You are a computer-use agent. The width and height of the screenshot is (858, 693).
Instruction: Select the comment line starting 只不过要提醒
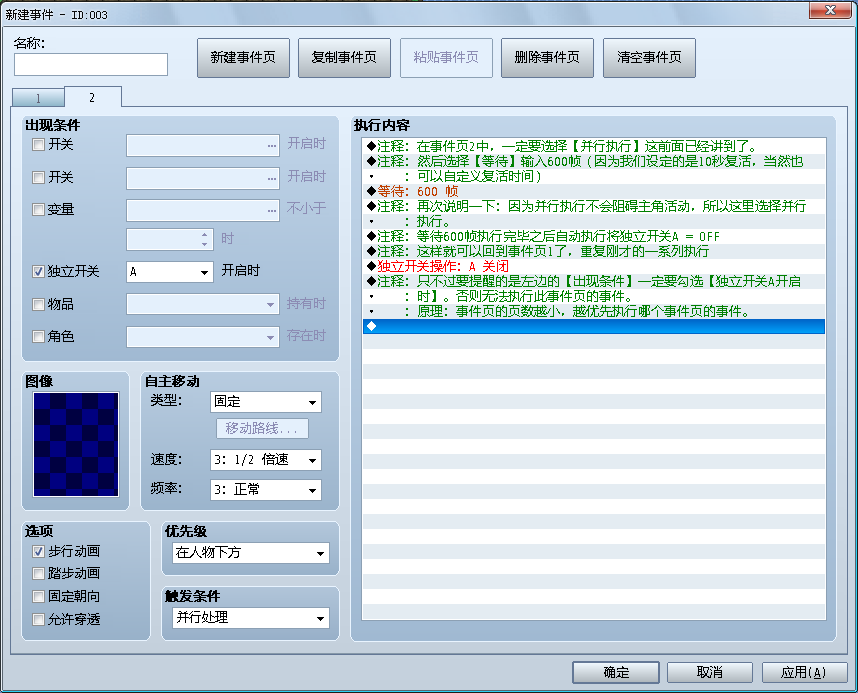[x=594, y=281]
